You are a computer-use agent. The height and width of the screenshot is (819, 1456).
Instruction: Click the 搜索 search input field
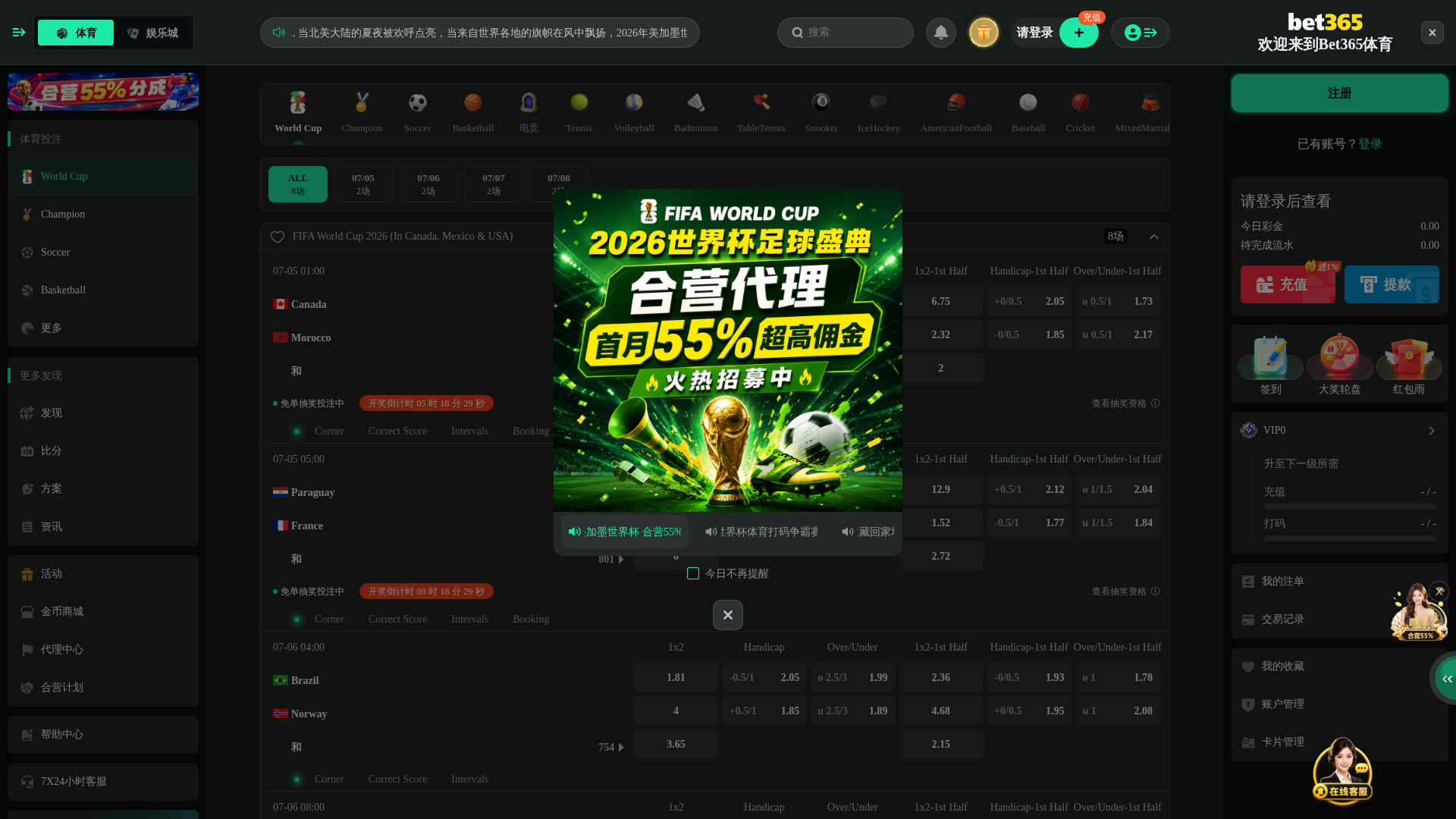pyautogui.click(x=845, y=33)
